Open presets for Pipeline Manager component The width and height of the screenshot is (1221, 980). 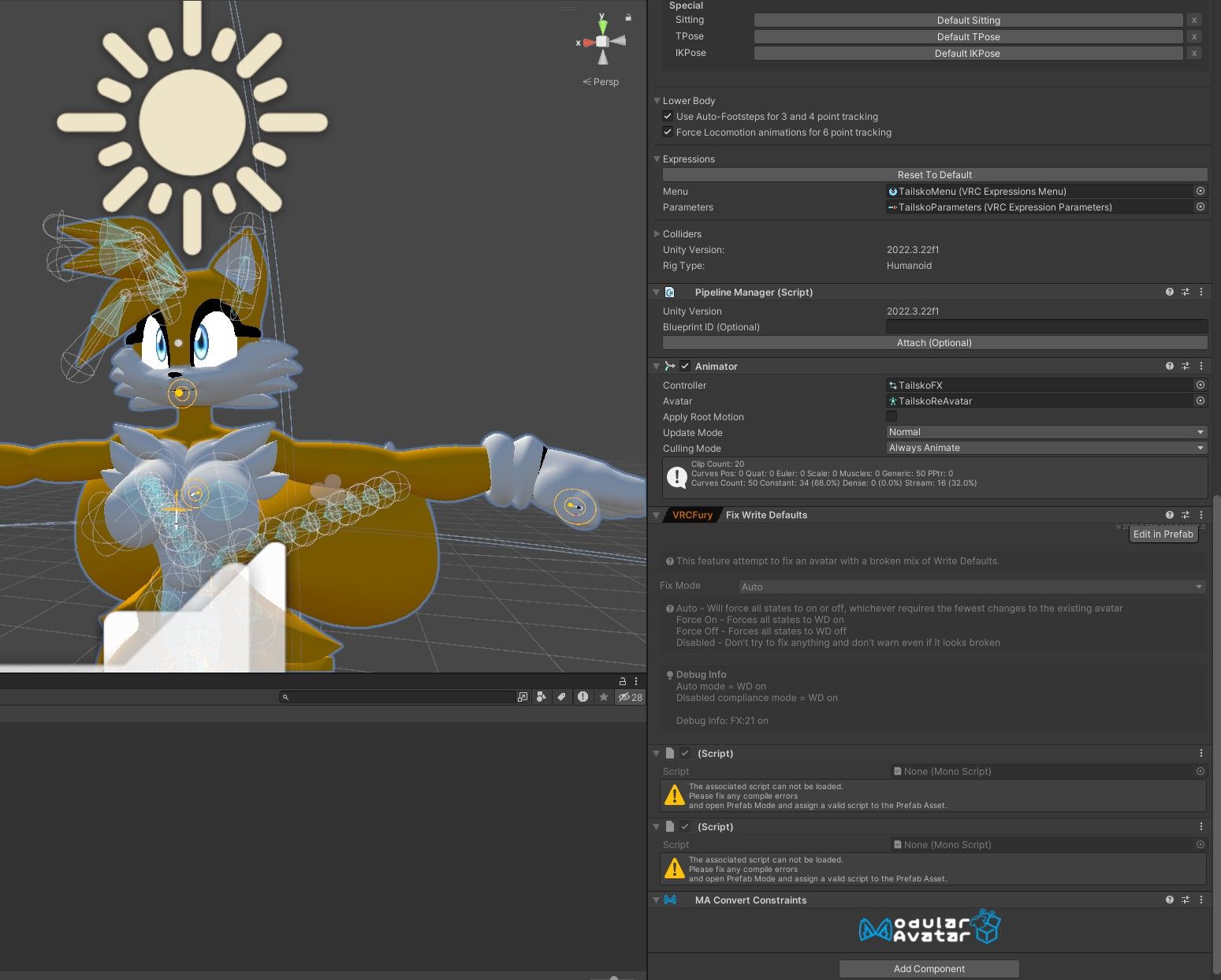point(1186,292)
